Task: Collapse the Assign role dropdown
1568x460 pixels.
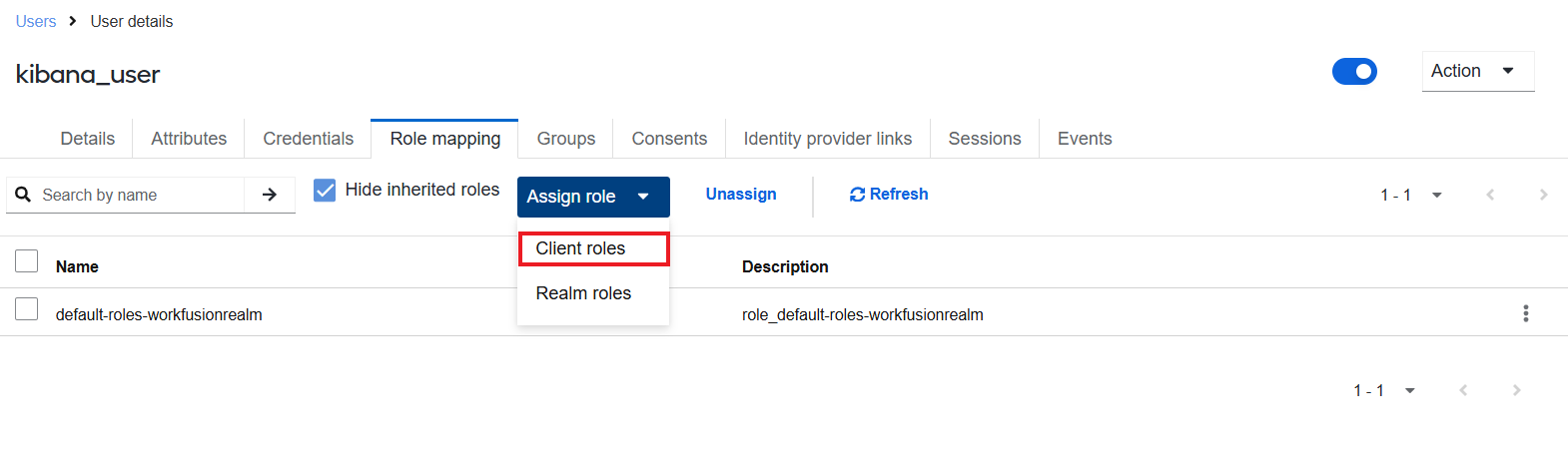Action: (593, 197)
